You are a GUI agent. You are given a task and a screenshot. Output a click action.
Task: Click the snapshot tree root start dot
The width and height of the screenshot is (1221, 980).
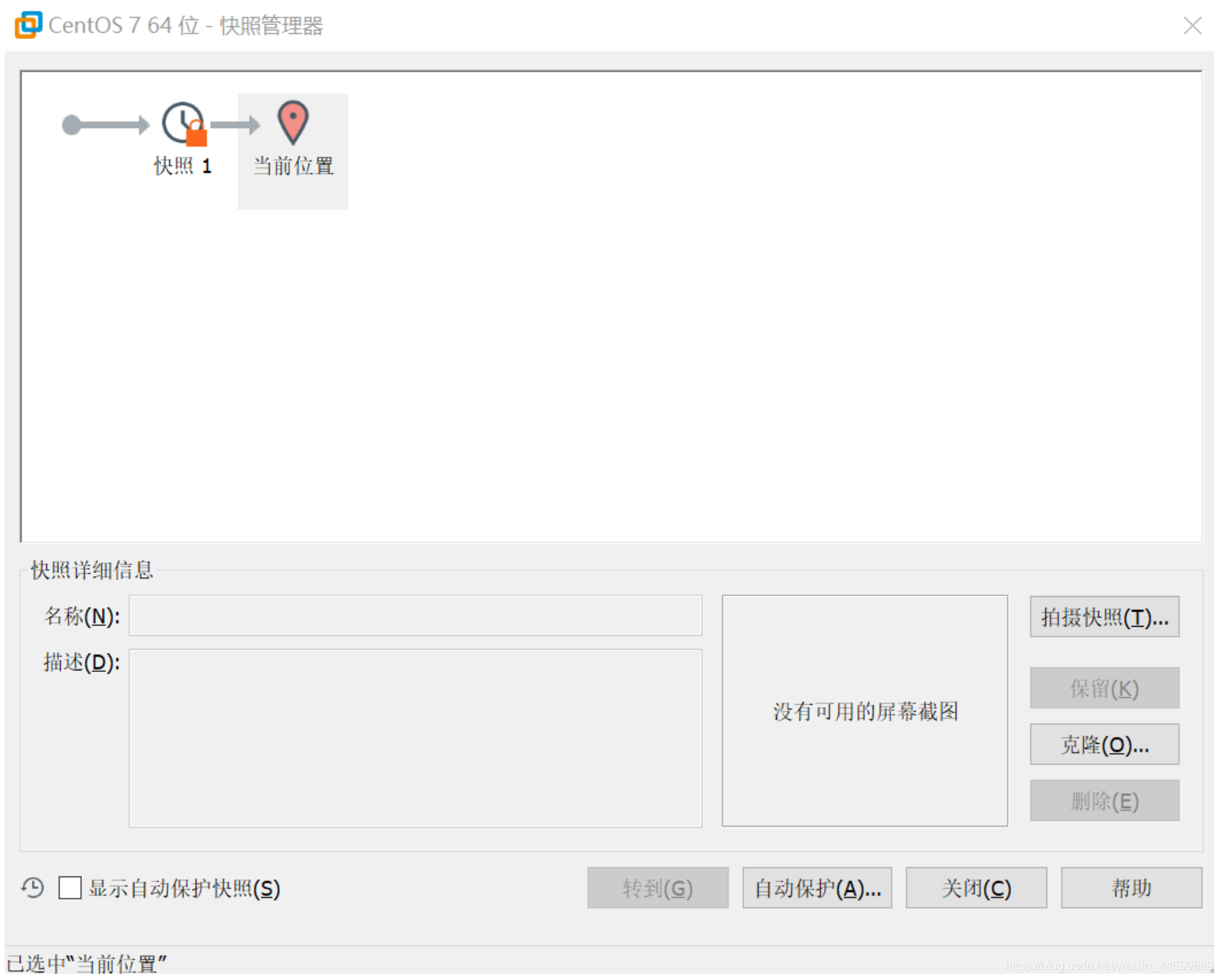coord(71,125)
